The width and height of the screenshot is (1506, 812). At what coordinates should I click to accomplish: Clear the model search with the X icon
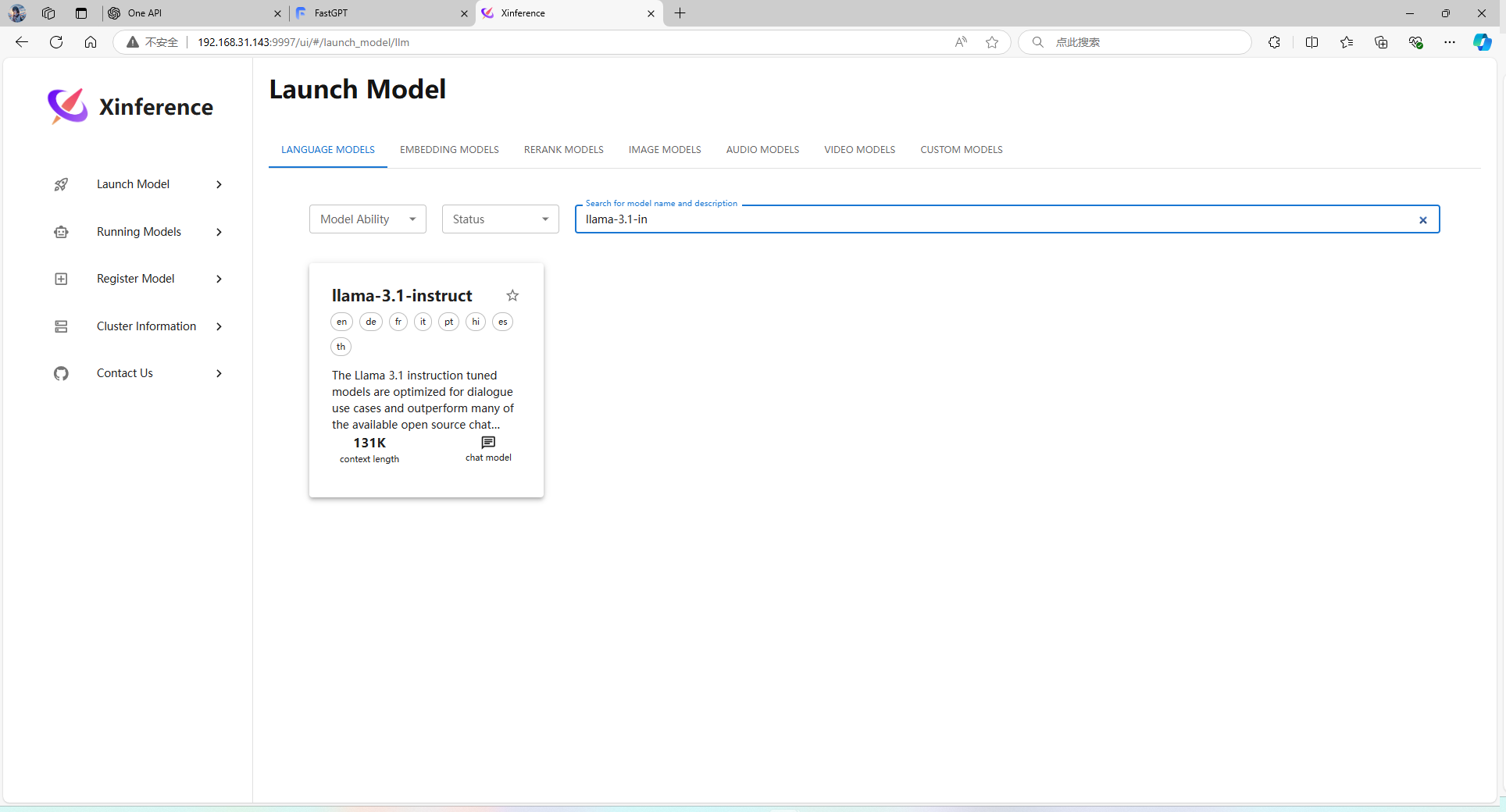coord(1423,220)
